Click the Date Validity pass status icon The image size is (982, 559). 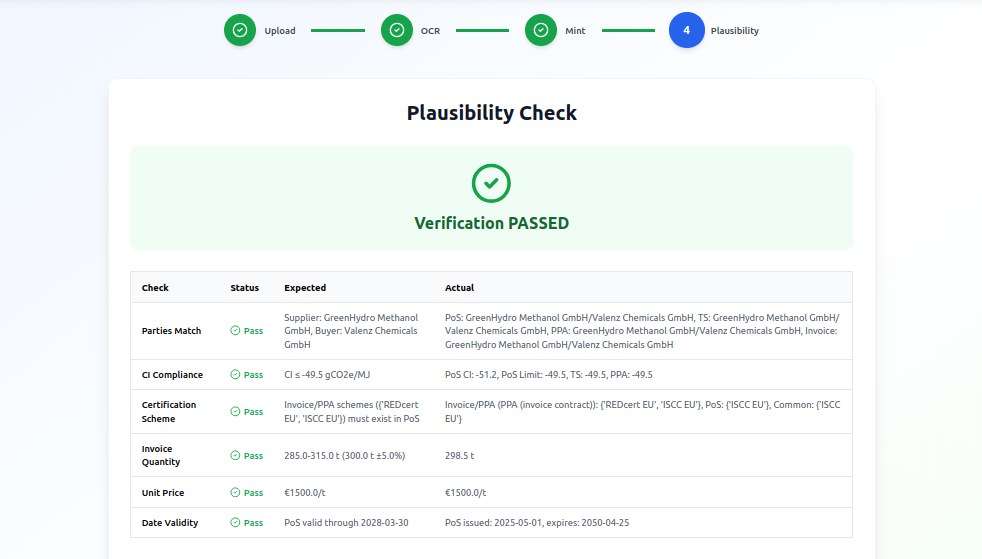click(235, 523)
